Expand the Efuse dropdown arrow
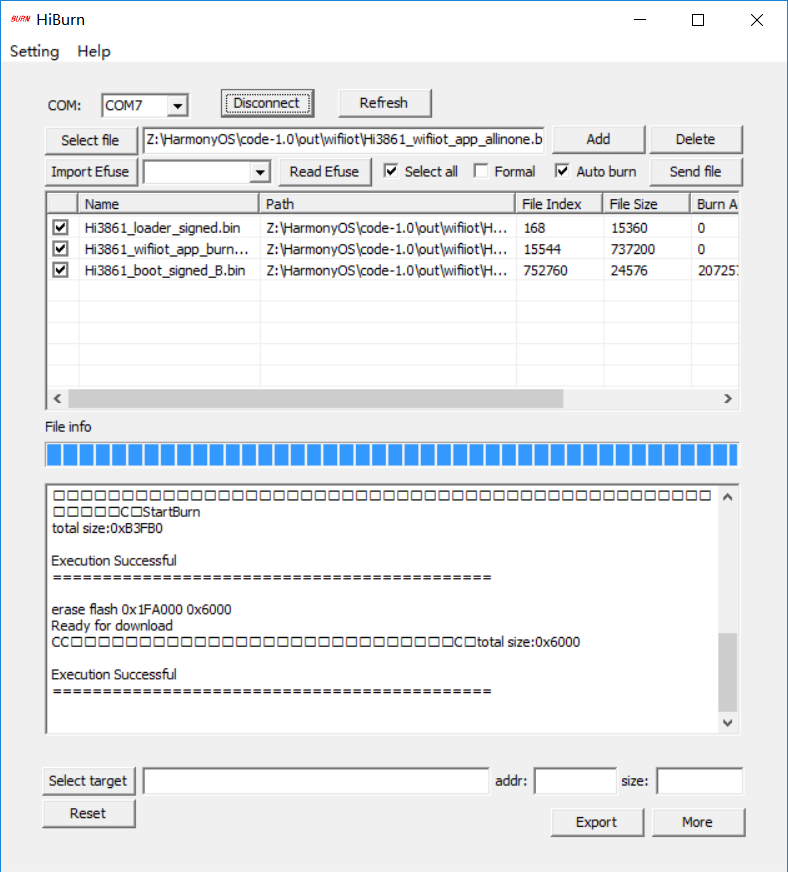The height and width of the screenshot is (872, 788). pos(260,172)
